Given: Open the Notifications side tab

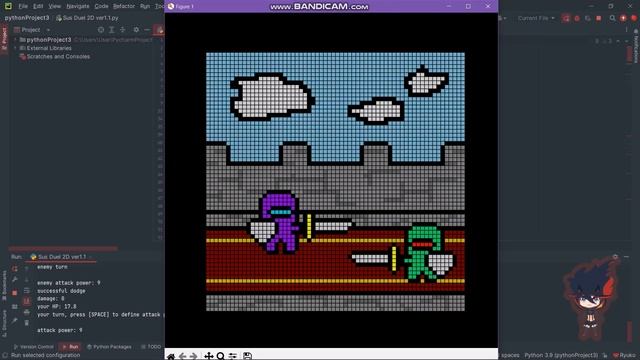Looking at the screenshot, I should click(636, 46).
